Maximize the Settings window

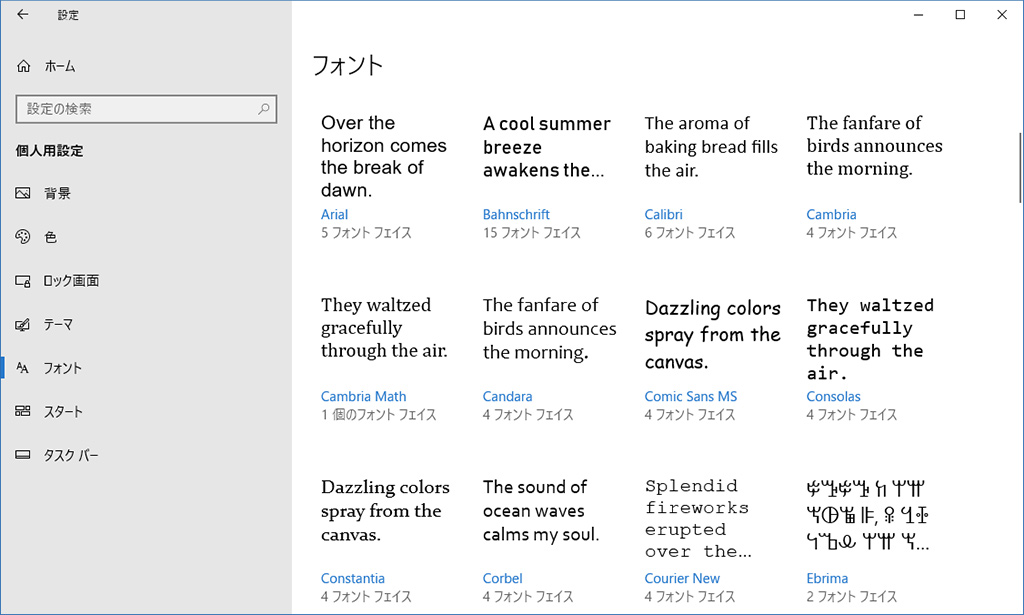click(960, 15)
